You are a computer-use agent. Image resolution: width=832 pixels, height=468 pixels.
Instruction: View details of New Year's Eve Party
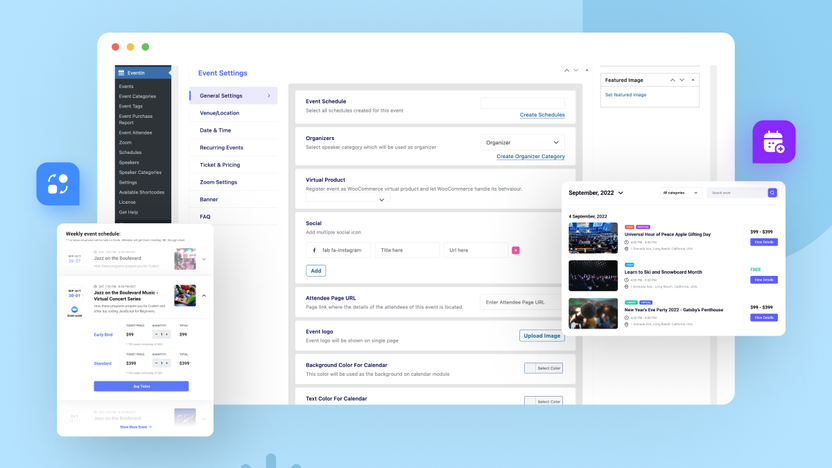point(764,317)
